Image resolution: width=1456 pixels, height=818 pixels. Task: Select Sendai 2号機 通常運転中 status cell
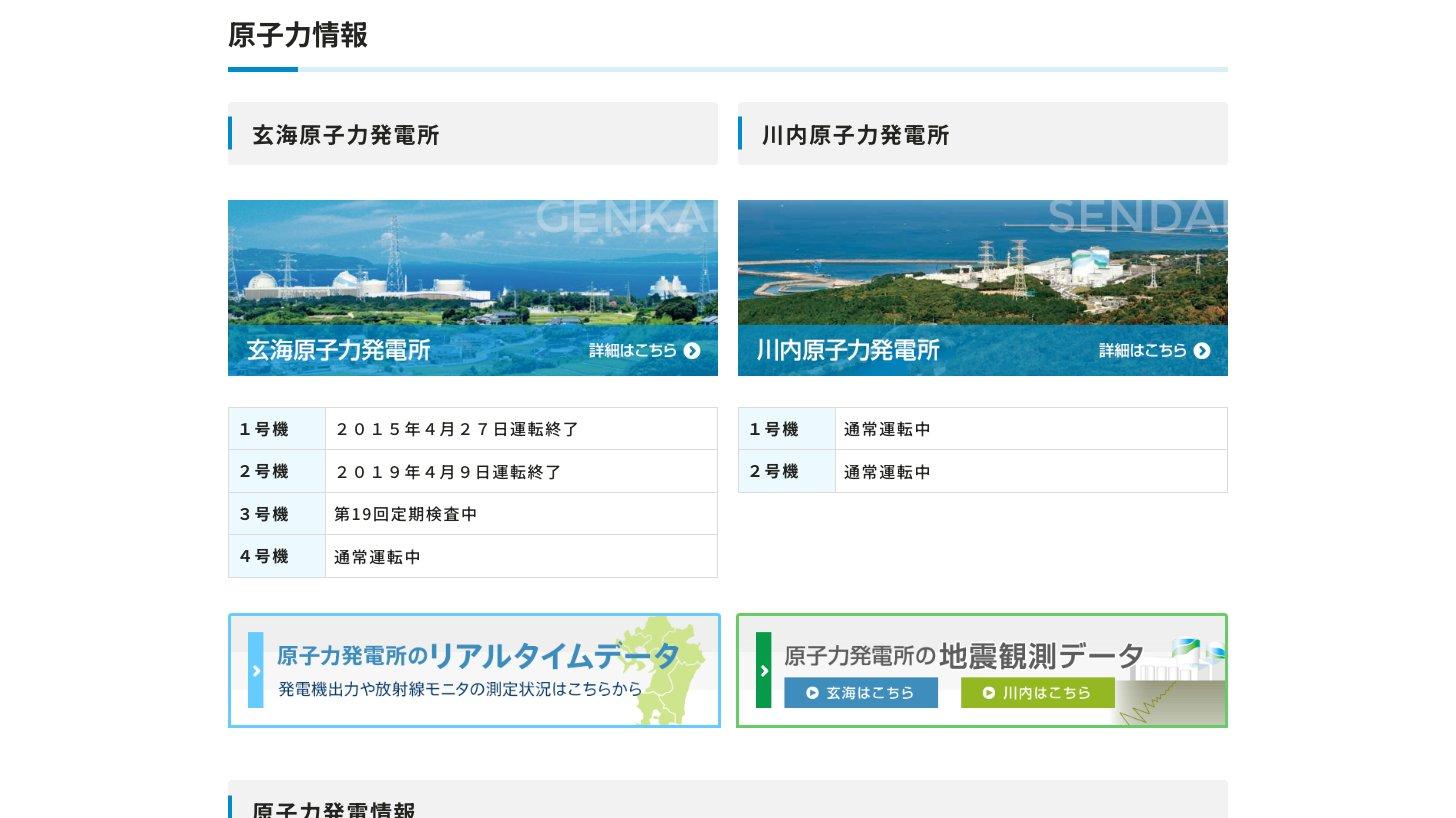1031,471
